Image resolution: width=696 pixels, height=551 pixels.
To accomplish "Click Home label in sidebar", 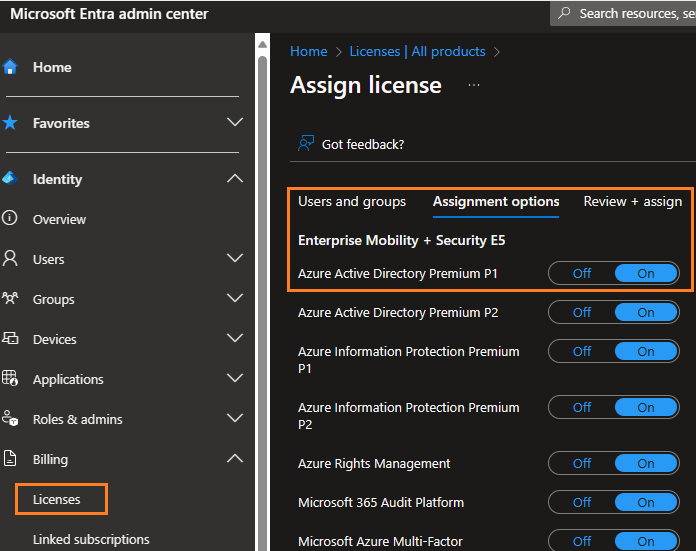I will click(52, 67).
